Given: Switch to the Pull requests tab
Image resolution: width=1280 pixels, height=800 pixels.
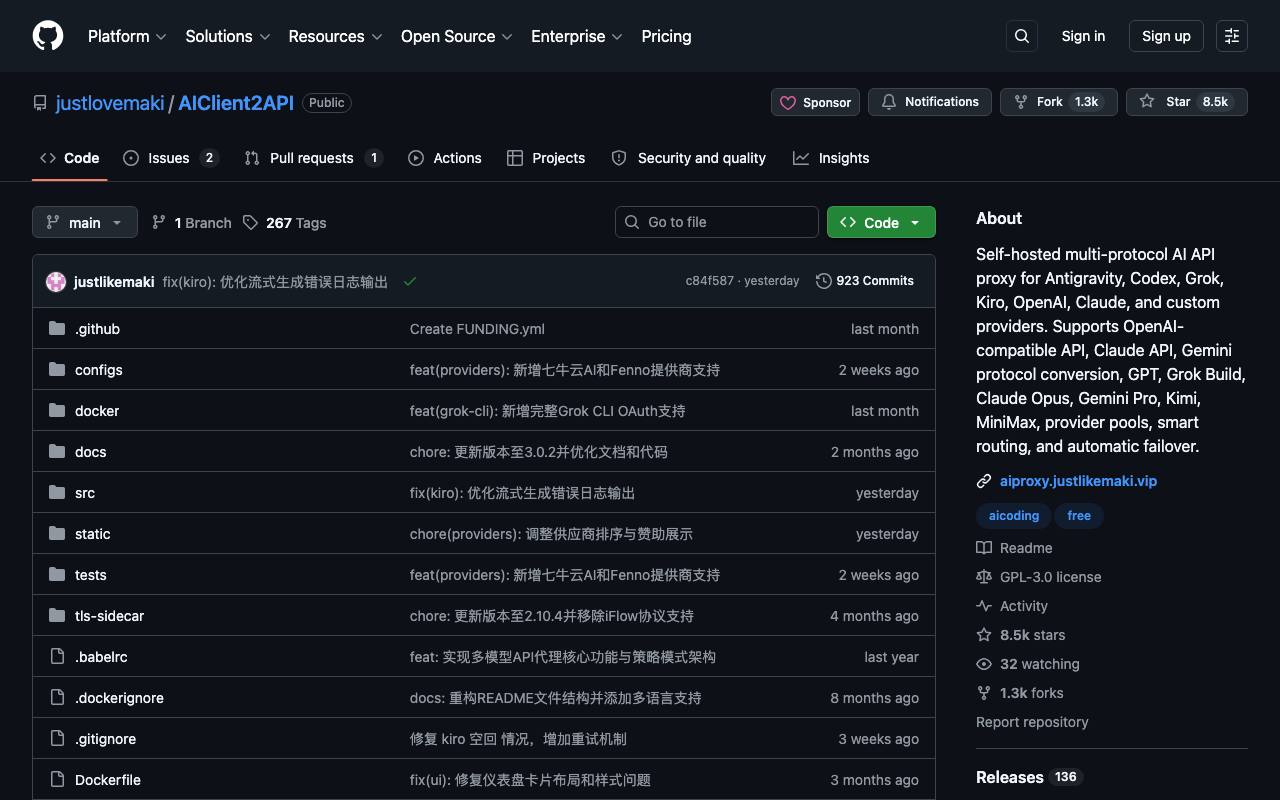Looking at the screenshot, I should tap(314, 158).
